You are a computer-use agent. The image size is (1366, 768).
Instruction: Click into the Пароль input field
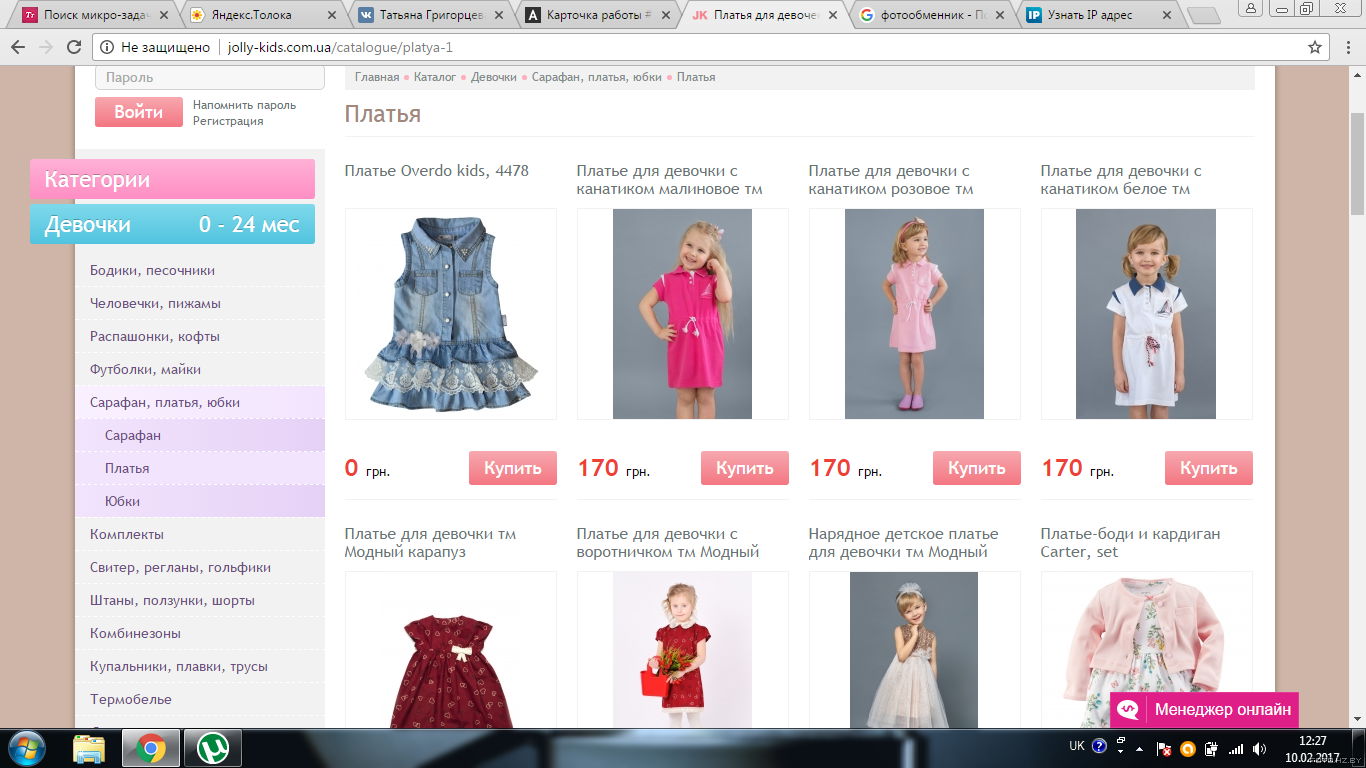(x=210, y=78)
